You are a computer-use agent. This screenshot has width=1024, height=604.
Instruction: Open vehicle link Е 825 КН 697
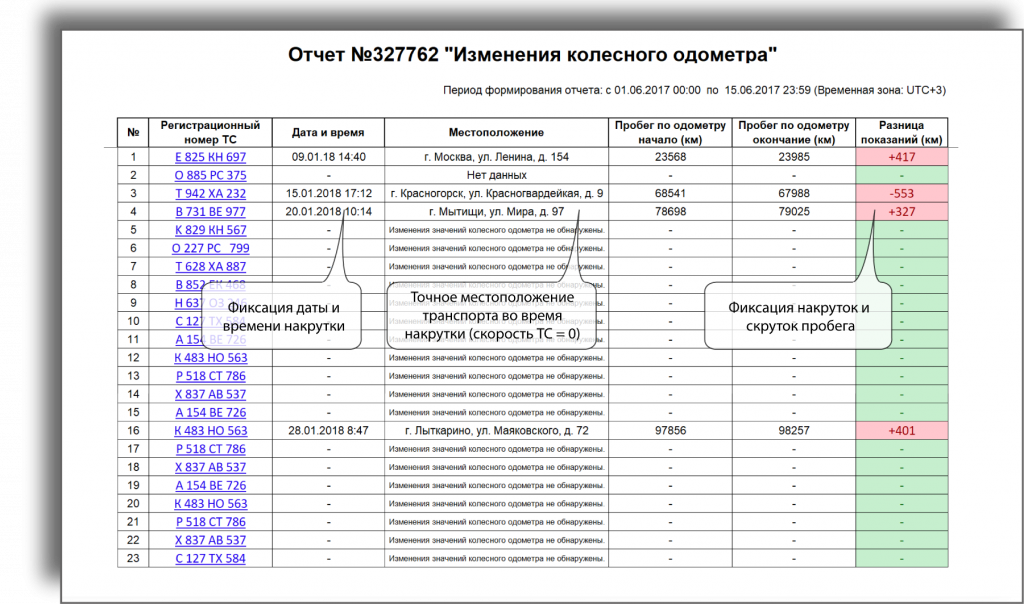tap(210, 157)
